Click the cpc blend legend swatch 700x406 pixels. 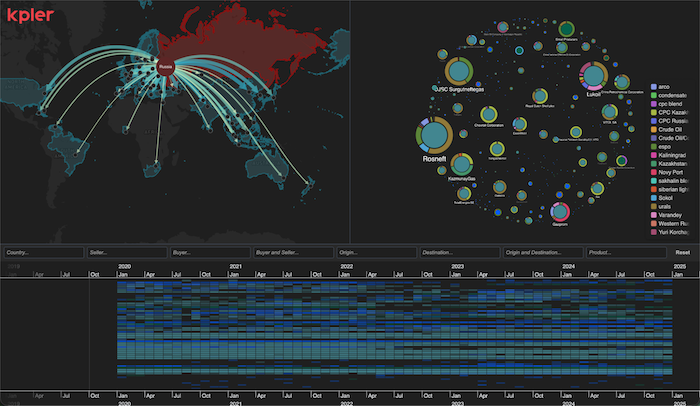tap(654, 104)
